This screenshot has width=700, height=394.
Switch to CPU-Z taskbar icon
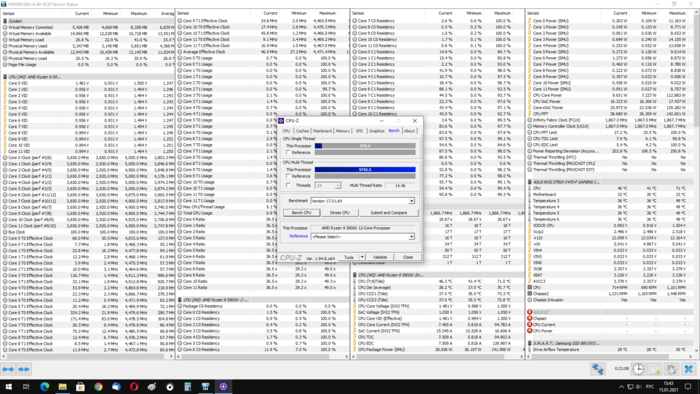click(223, 386)
